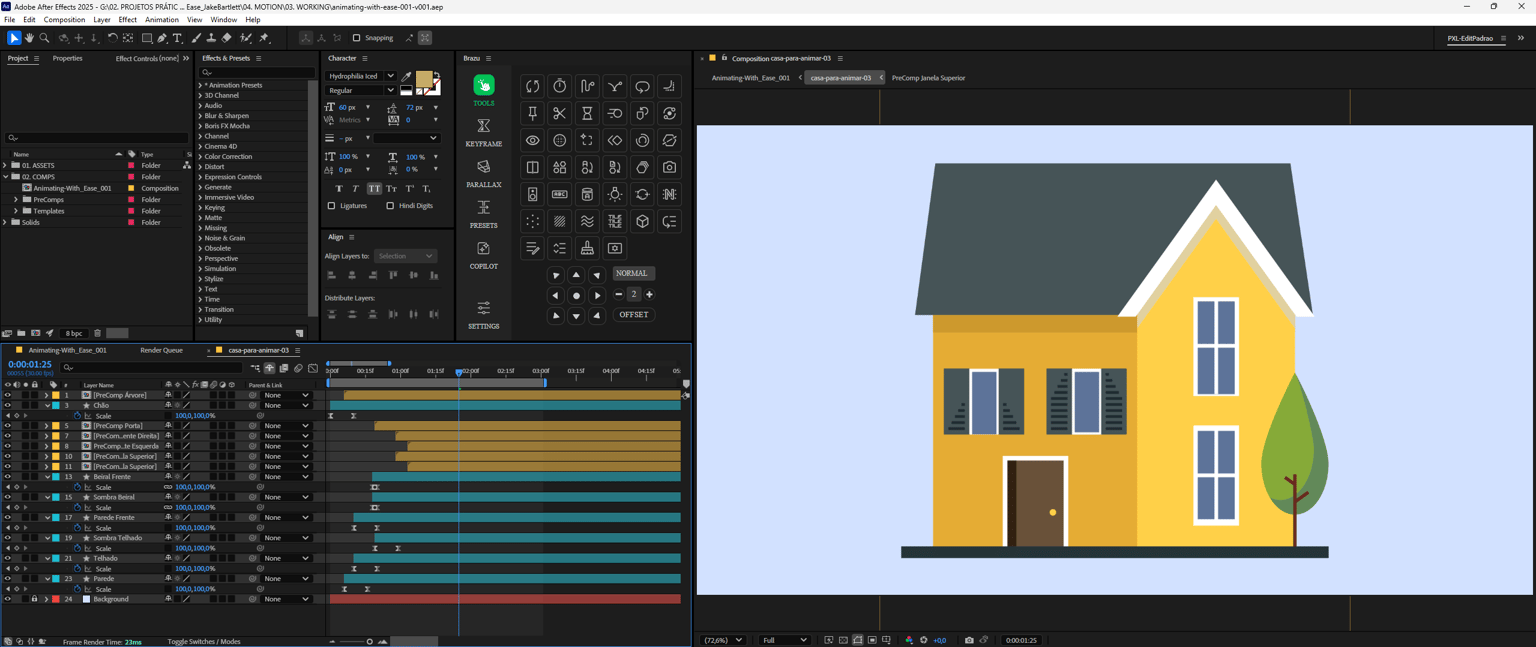This screenshot has width=1536, height=647.
Task: Open the Animation menu
Action: [162, 19]
